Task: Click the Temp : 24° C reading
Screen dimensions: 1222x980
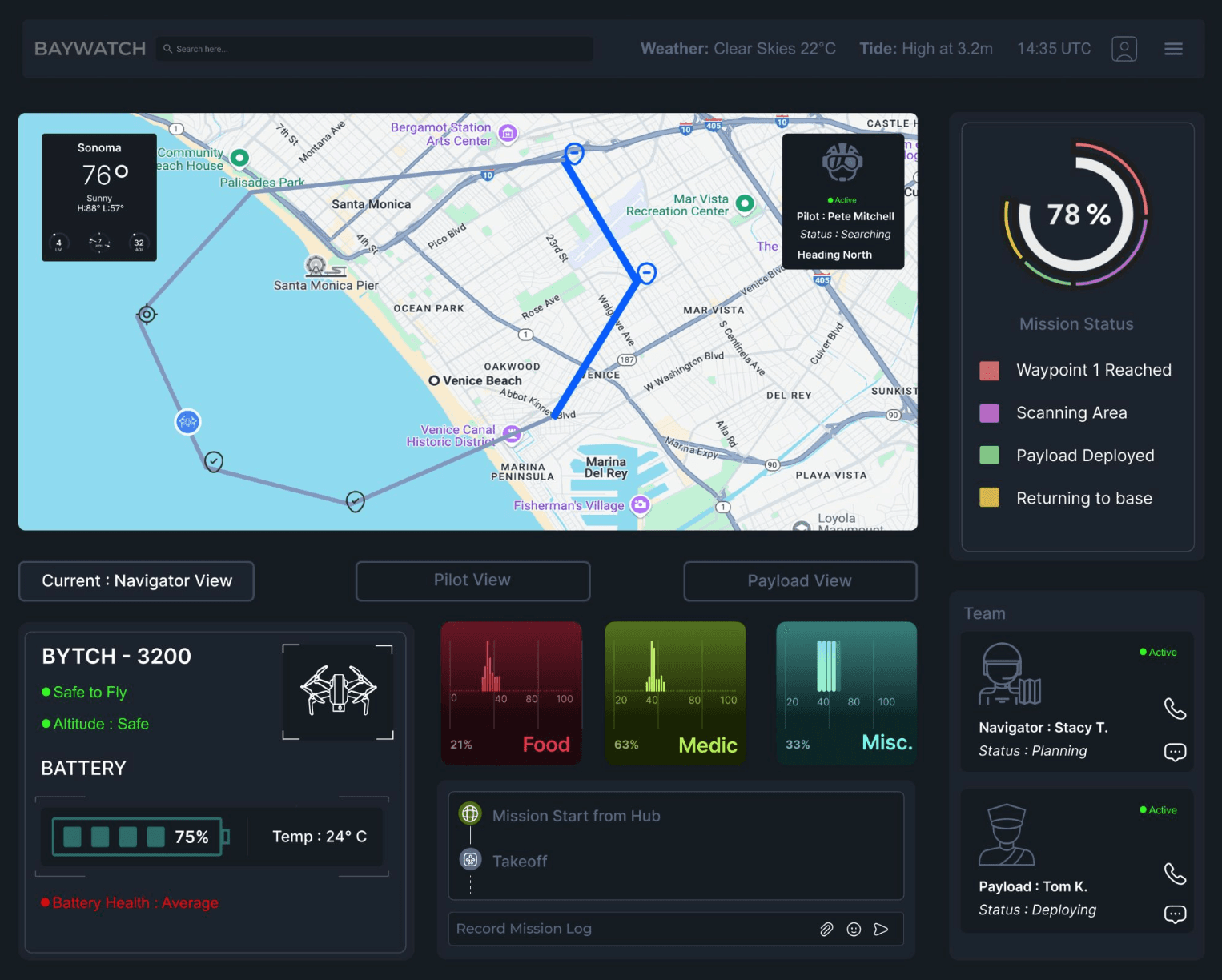Action: 320,837
